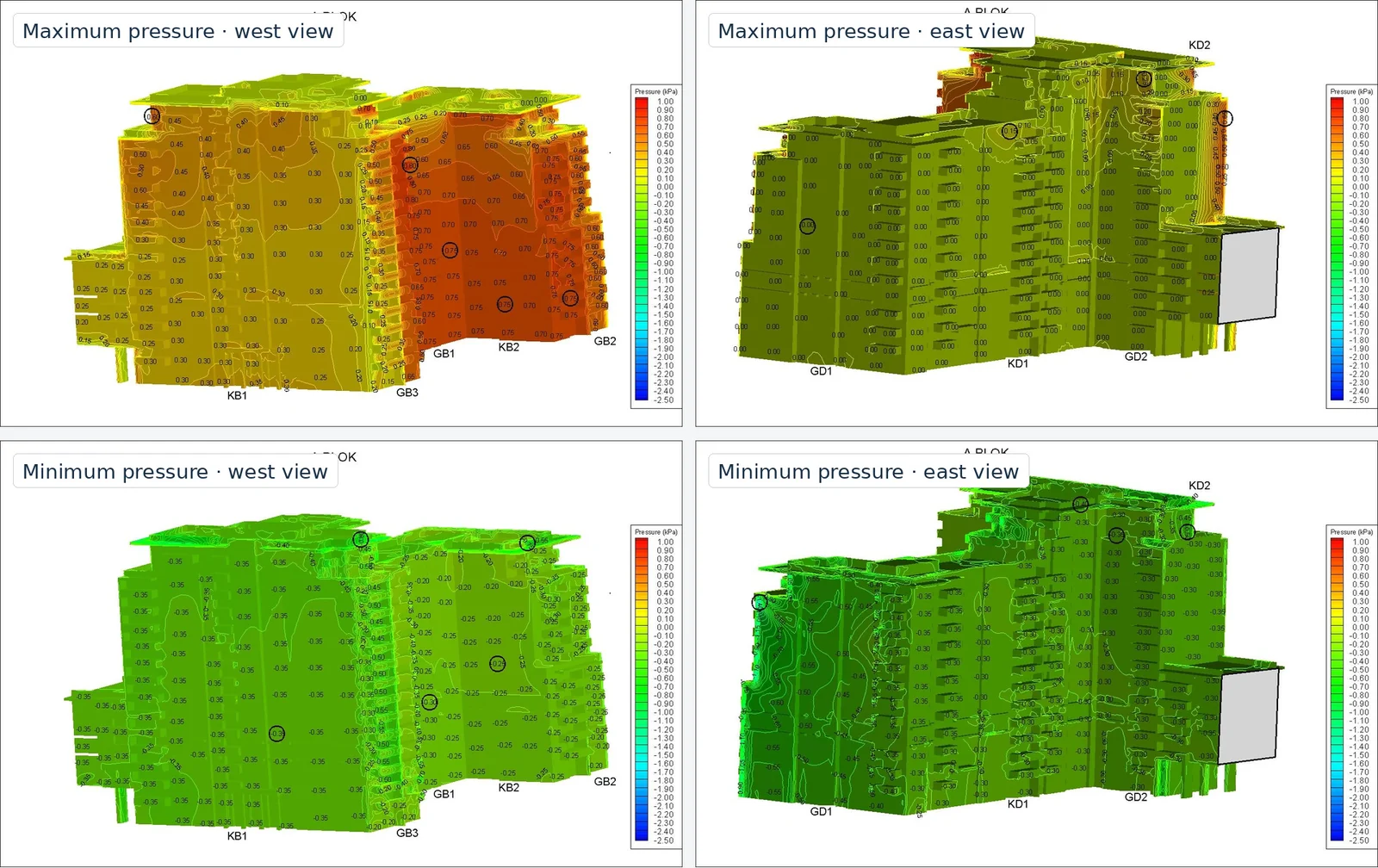
Task: Click circled marker above KB1 in minimum west view
Action: 276,734
